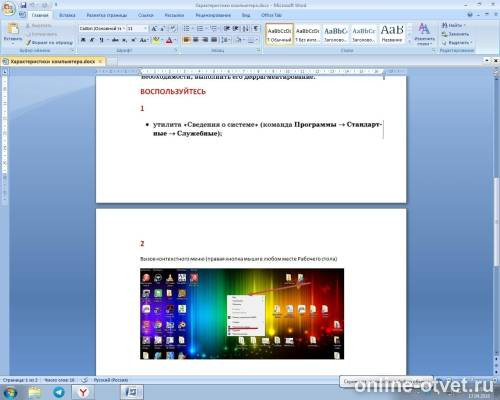Screen dimensions: 500x400
Task: Switch to the Вставка ribbon tab
Action: pos(67,15)
